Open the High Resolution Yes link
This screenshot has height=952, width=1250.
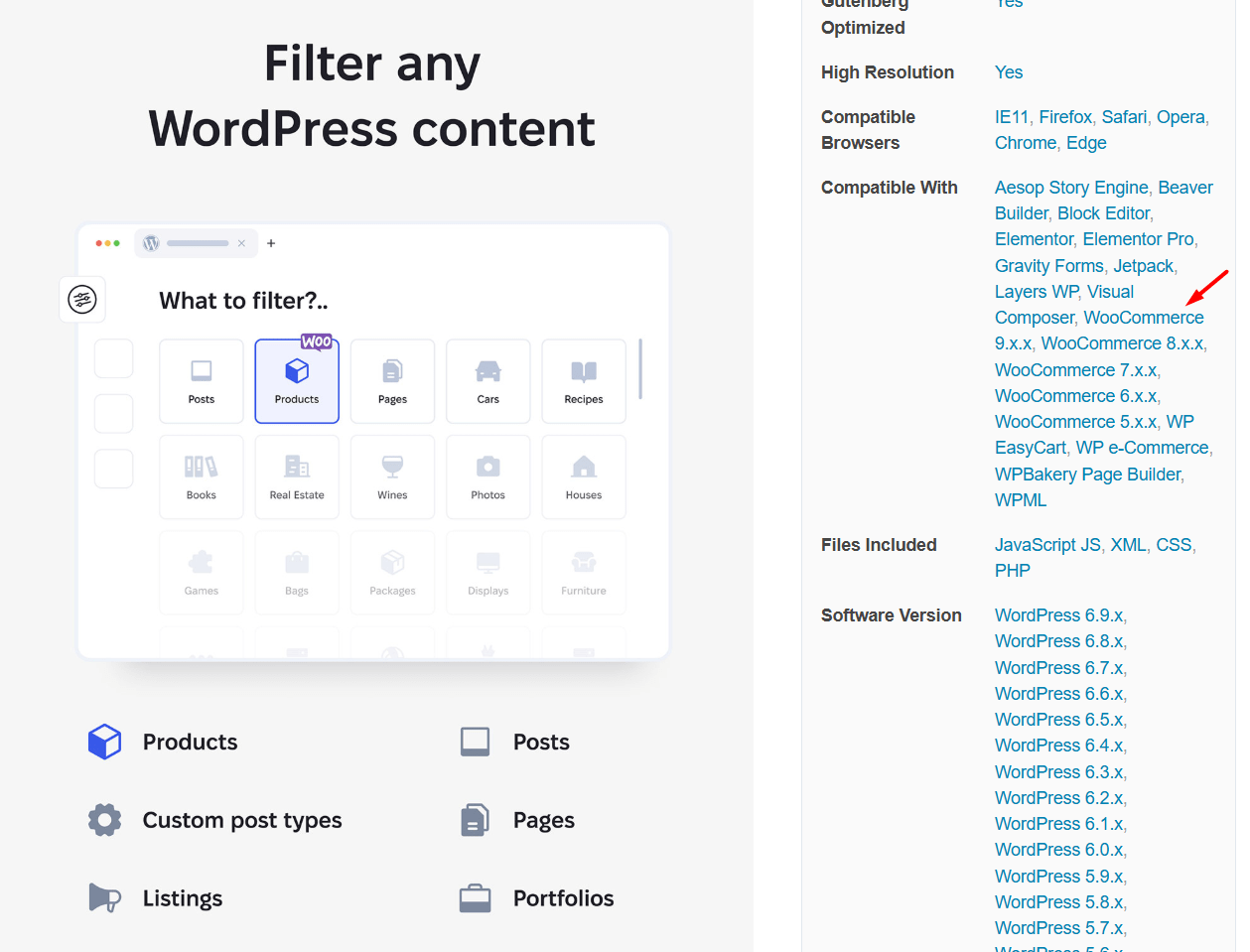1009,72
